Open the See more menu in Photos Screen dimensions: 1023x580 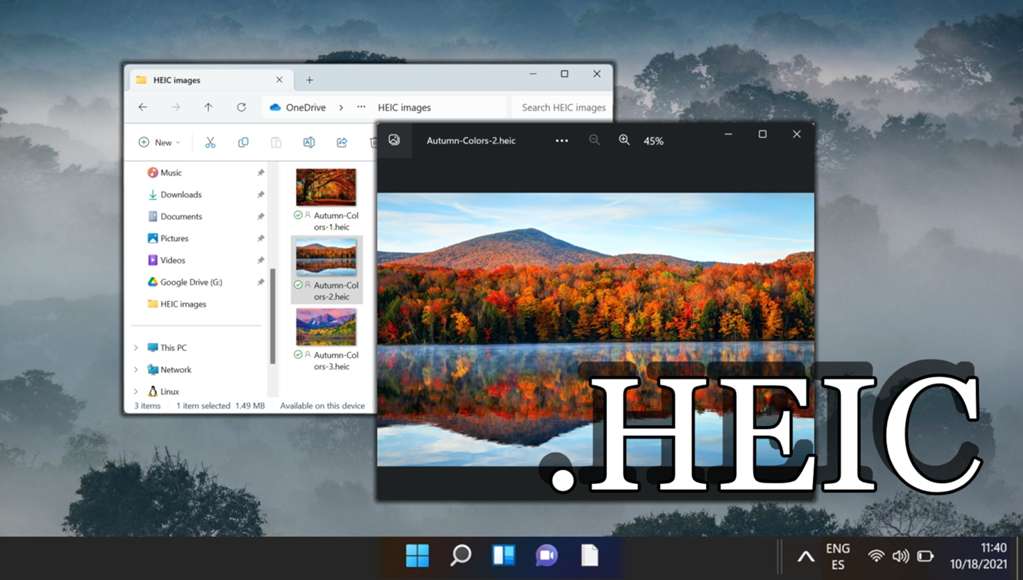click(x=560, y=141)
